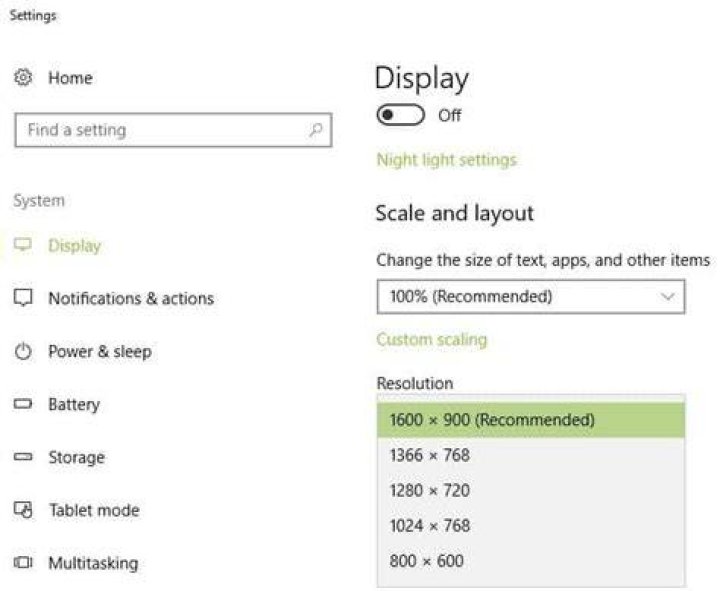Click the Home gear icon
The image size is (720, 591).
click(x=23, y=77)
